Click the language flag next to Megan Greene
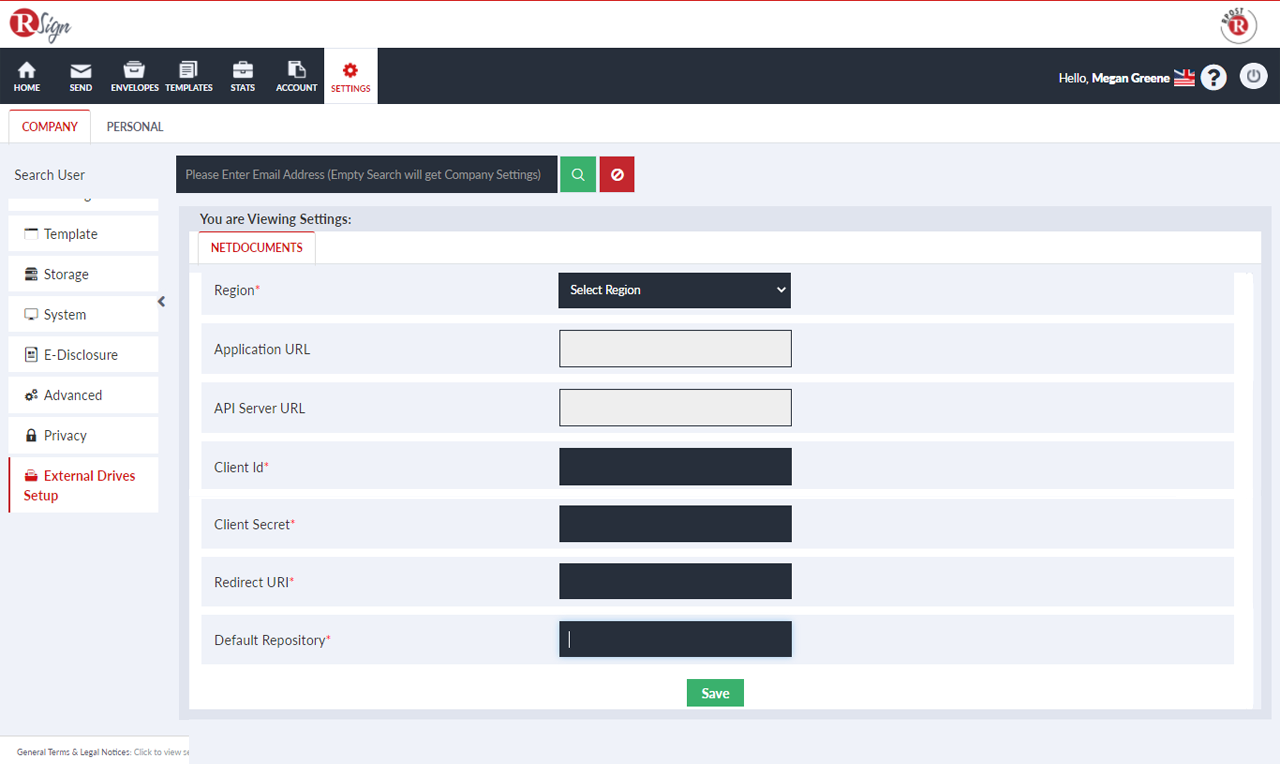Image resolution: width=1280 pixels, height=764 pixels. point(1184,76)
